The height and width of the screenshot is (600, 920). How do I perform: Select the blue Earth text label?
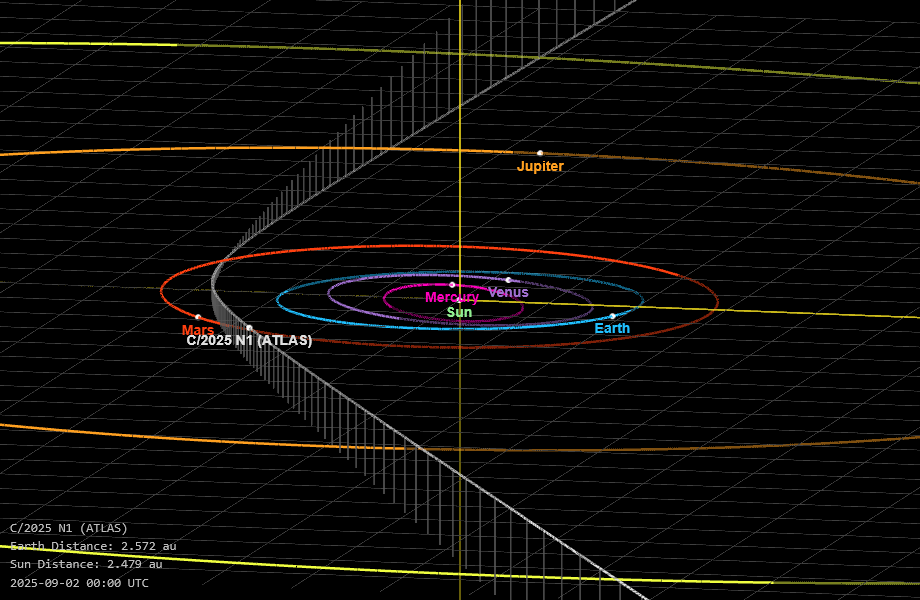pos(612,328)
